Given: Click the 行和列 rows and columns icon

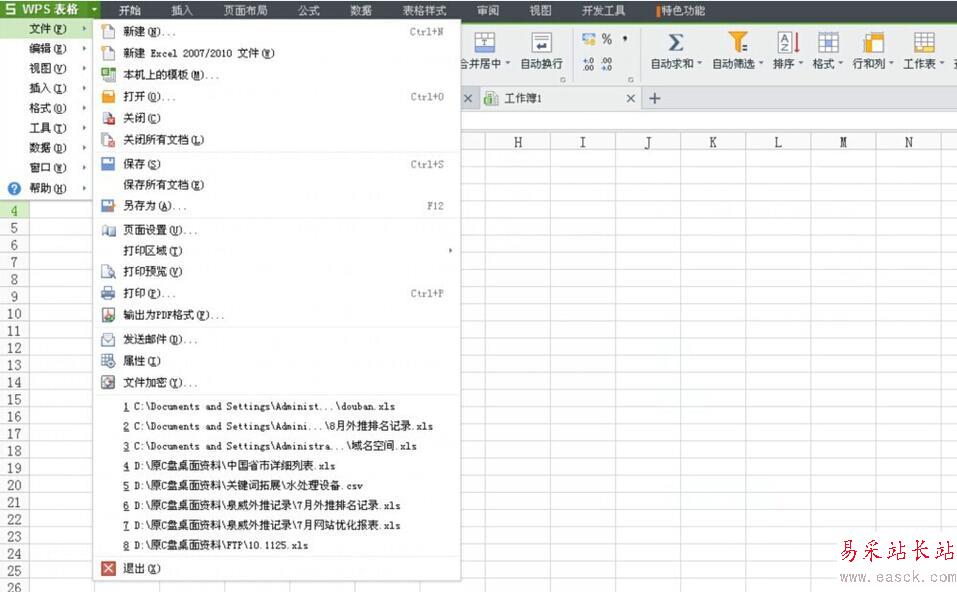Looking at the screenshot, I should coord(873,42).
